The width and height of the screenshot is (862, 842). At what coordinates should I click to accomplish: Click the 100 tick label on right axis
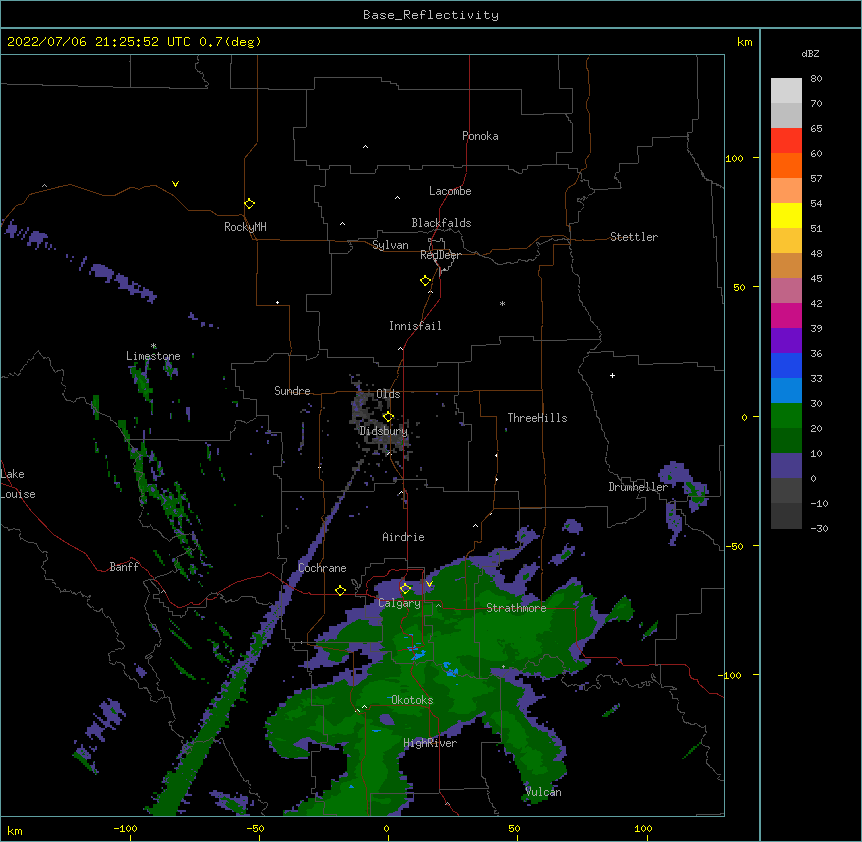coord(734,158)
